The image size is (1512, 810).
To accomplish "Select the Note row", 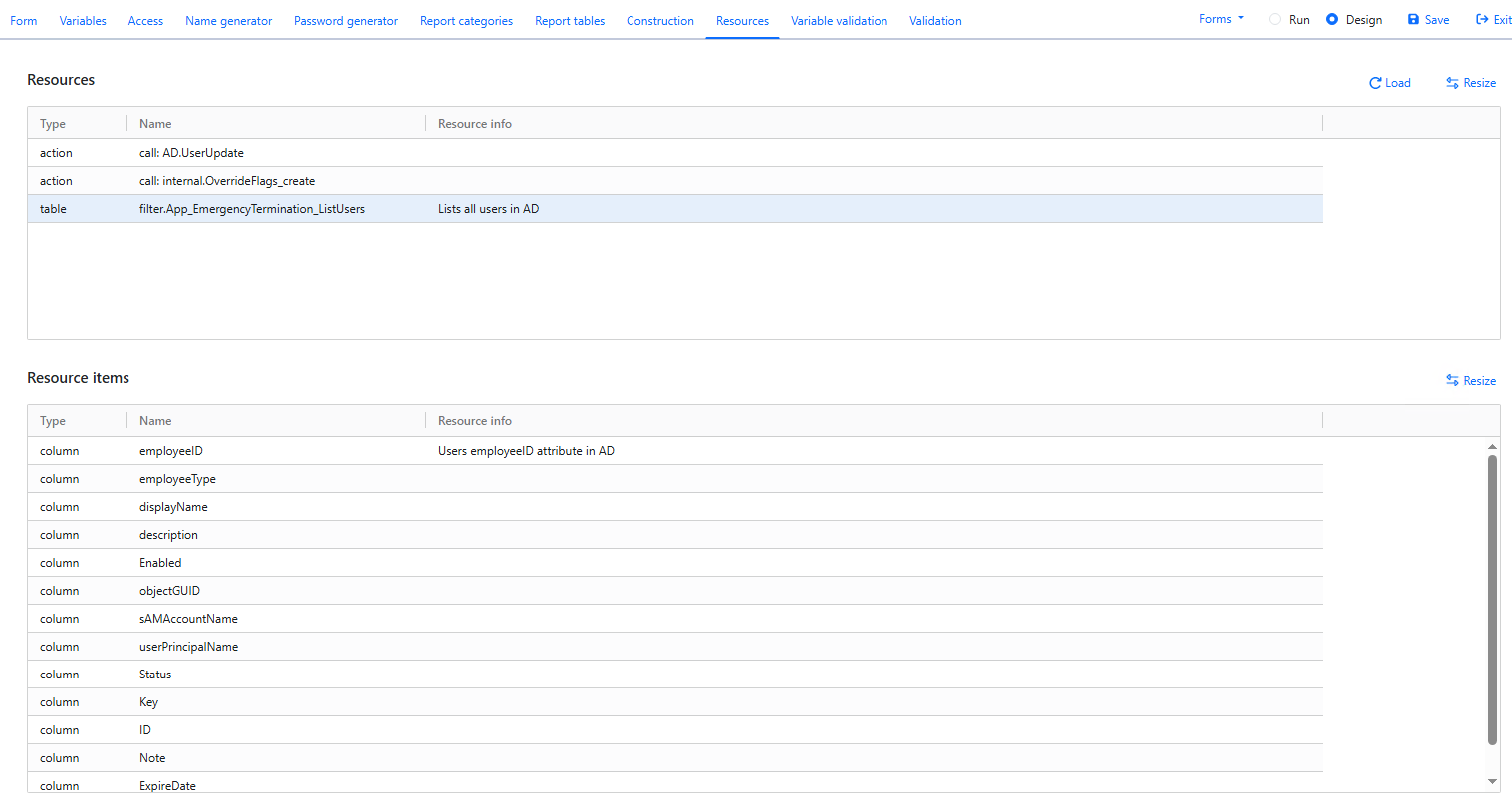I will point(675,758).
